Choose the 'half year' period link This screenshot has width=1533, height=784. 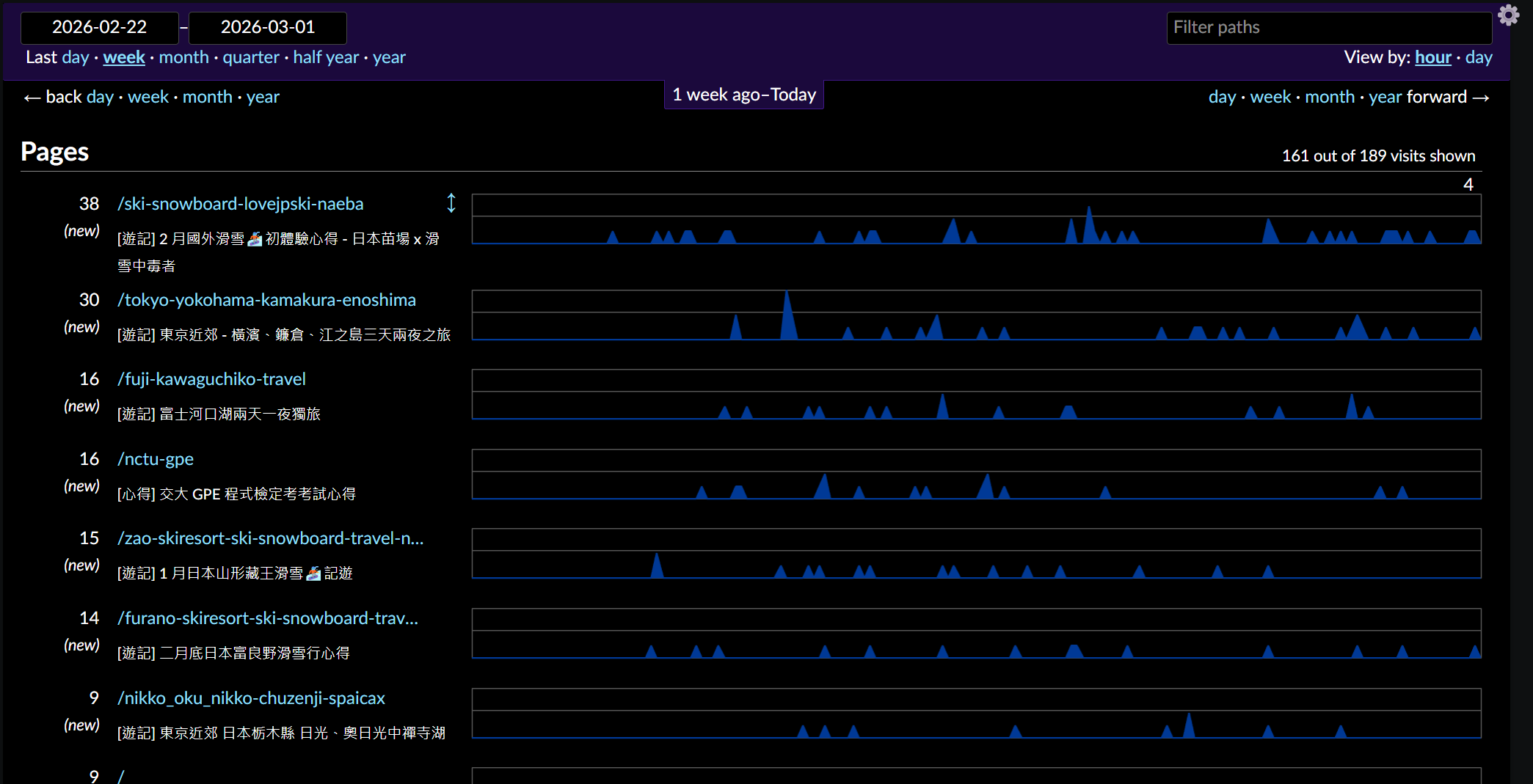326,57
